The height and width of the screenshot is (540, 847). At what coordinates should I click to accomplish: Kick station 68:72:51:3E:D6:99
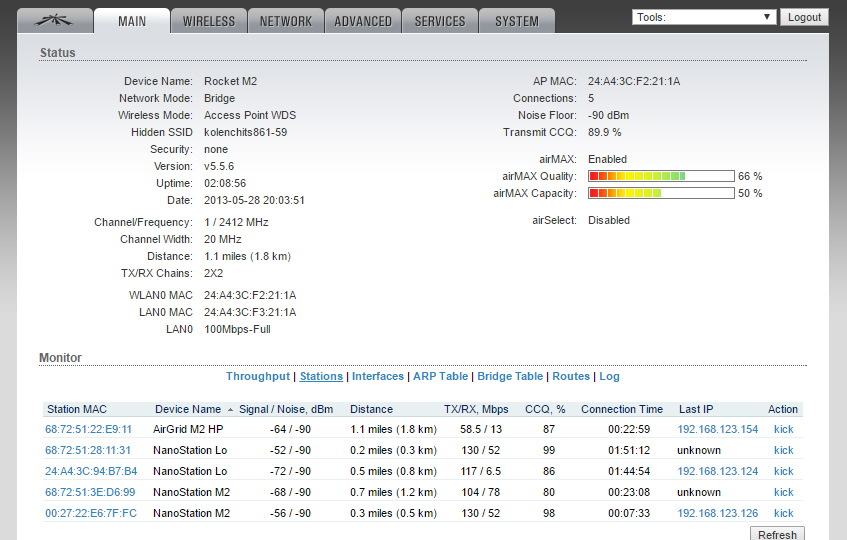pyautogui.click(x=784, y=492)
